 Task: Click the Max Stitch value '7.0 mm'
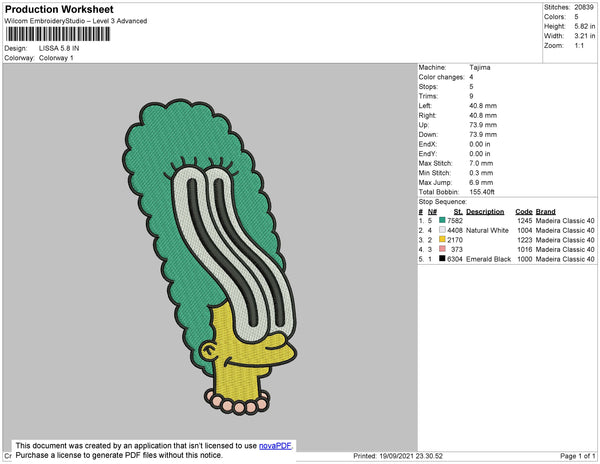click(x=481, y=163)
